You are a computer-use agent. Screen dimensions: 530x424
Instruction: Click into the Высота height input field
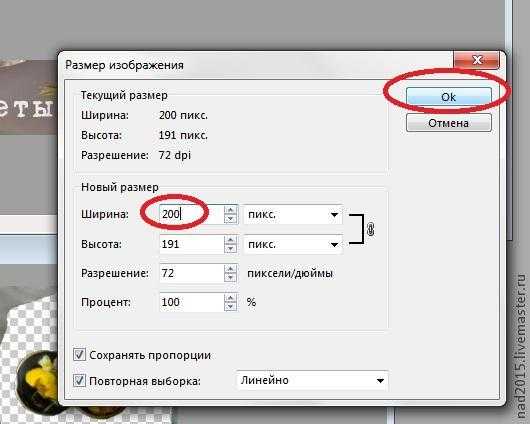click(x=192, y=244)
